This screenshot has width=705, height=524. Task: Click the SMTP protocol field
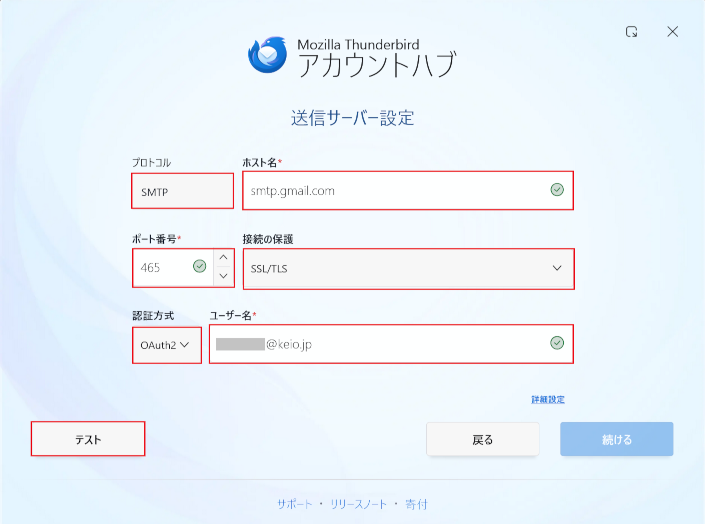tap(182, 190)
